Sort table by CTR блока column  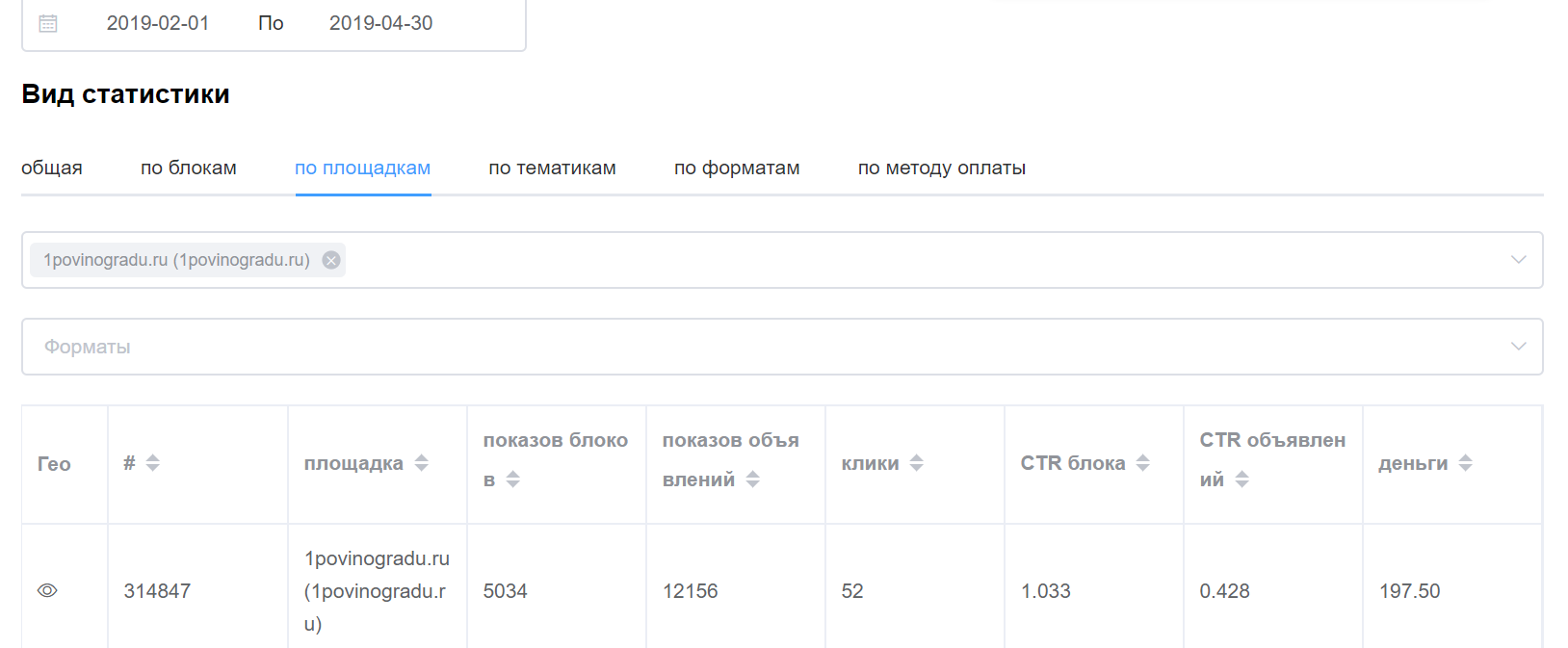1143,463
